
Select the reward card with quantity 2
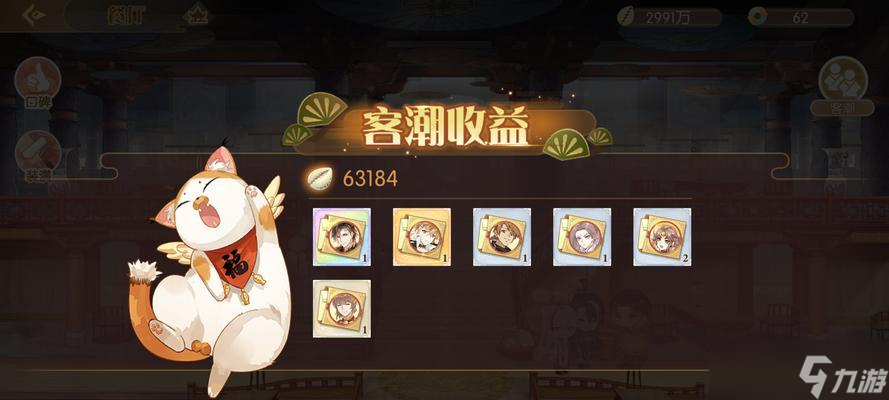(662, 237)
